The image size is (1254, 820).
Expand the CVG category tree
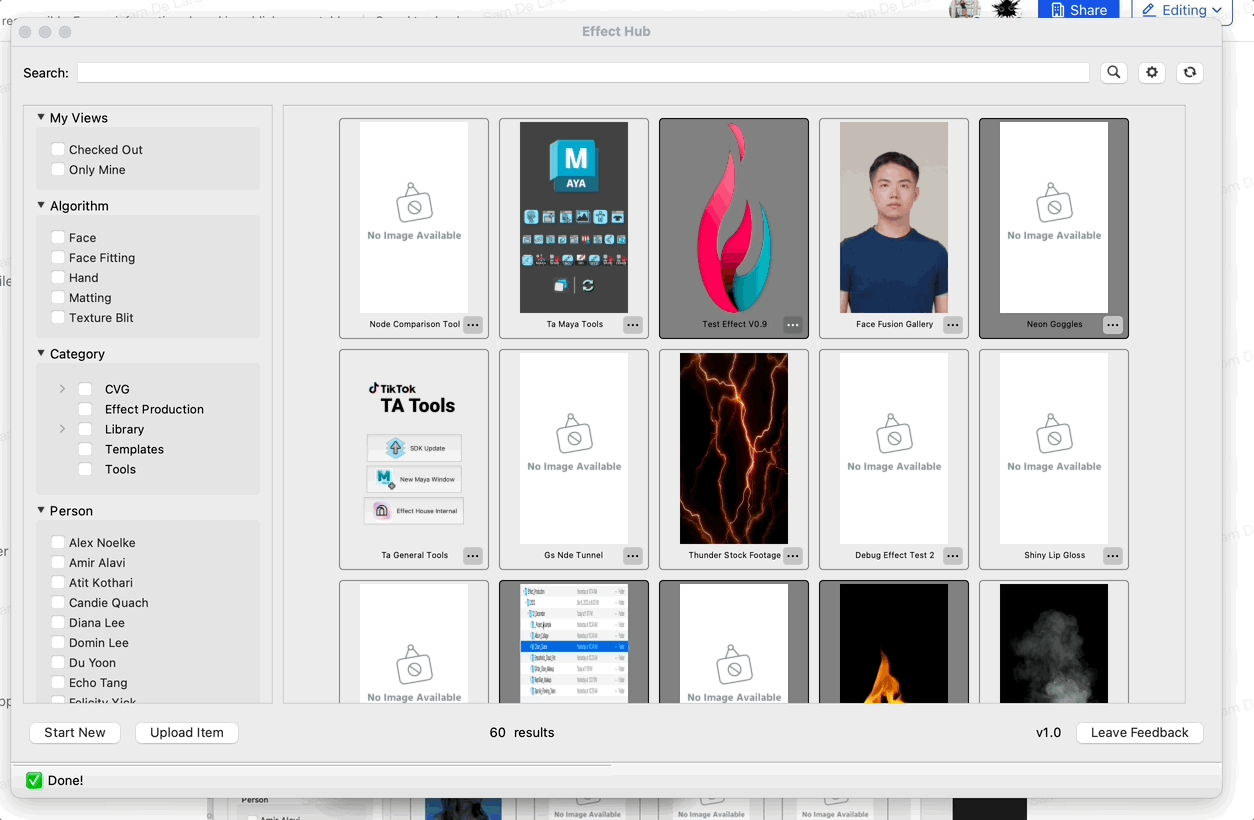coord(62,389)
